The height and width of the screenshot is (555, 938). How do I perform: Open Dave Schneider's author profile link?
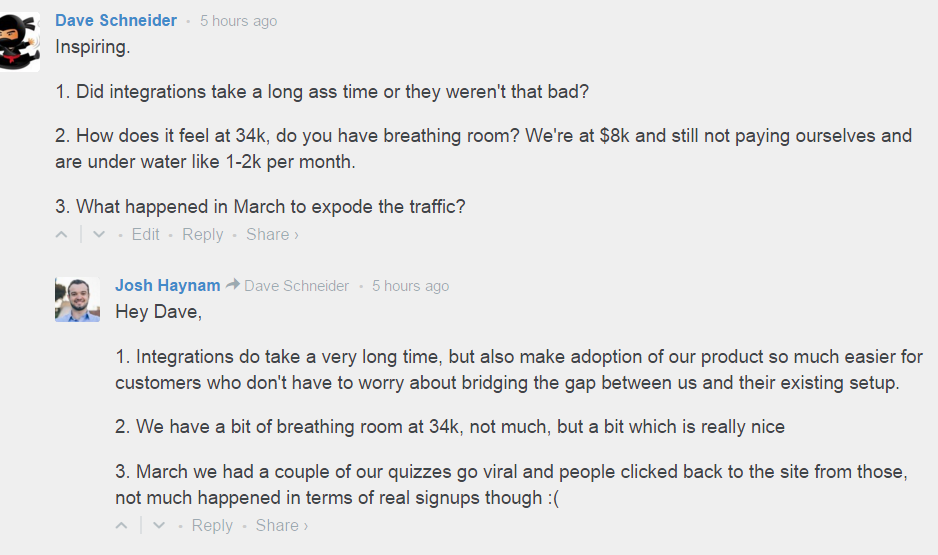tap(116, 20)
